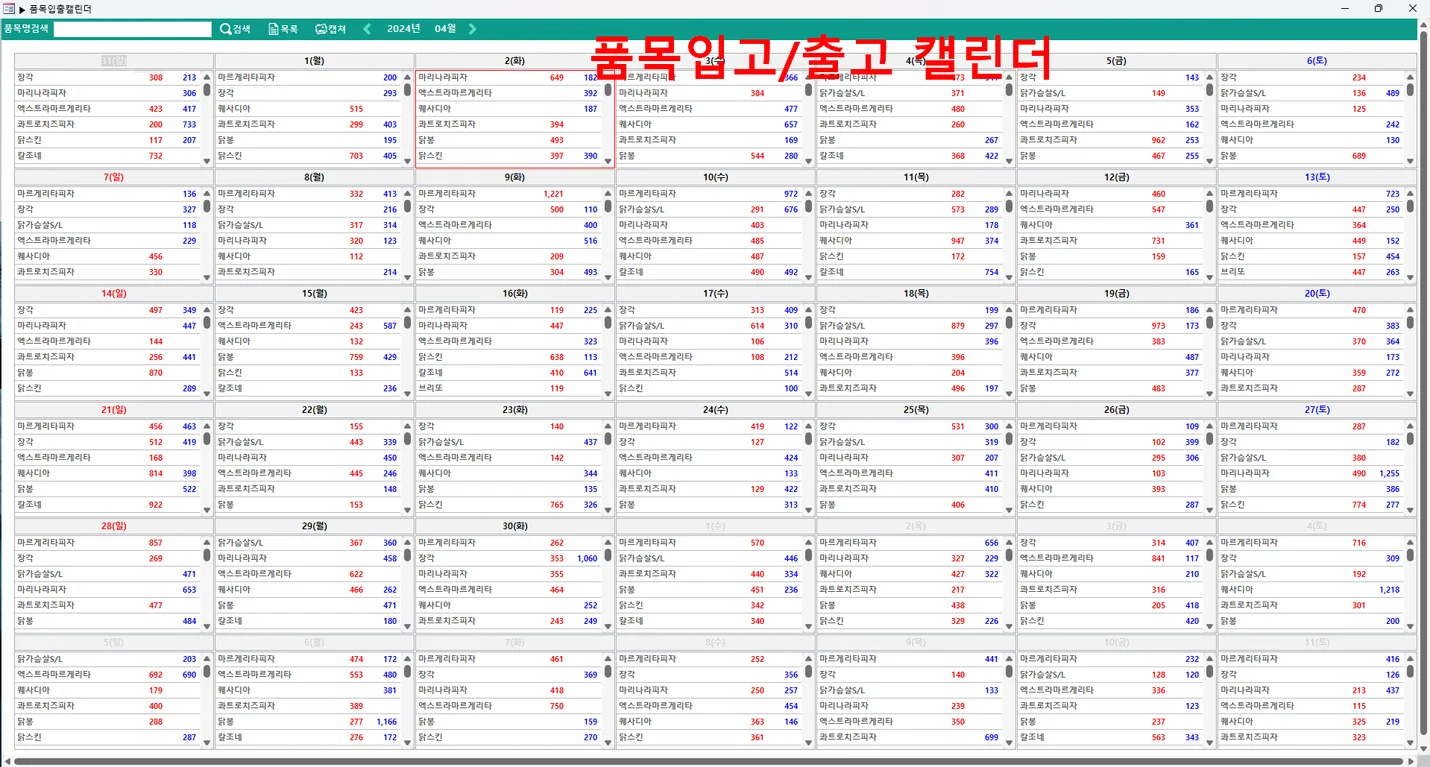The height and width of the screenshot is (767, 1430).
Task: Click the value 1,060 in 30(화)
Action: pos(587,559)
